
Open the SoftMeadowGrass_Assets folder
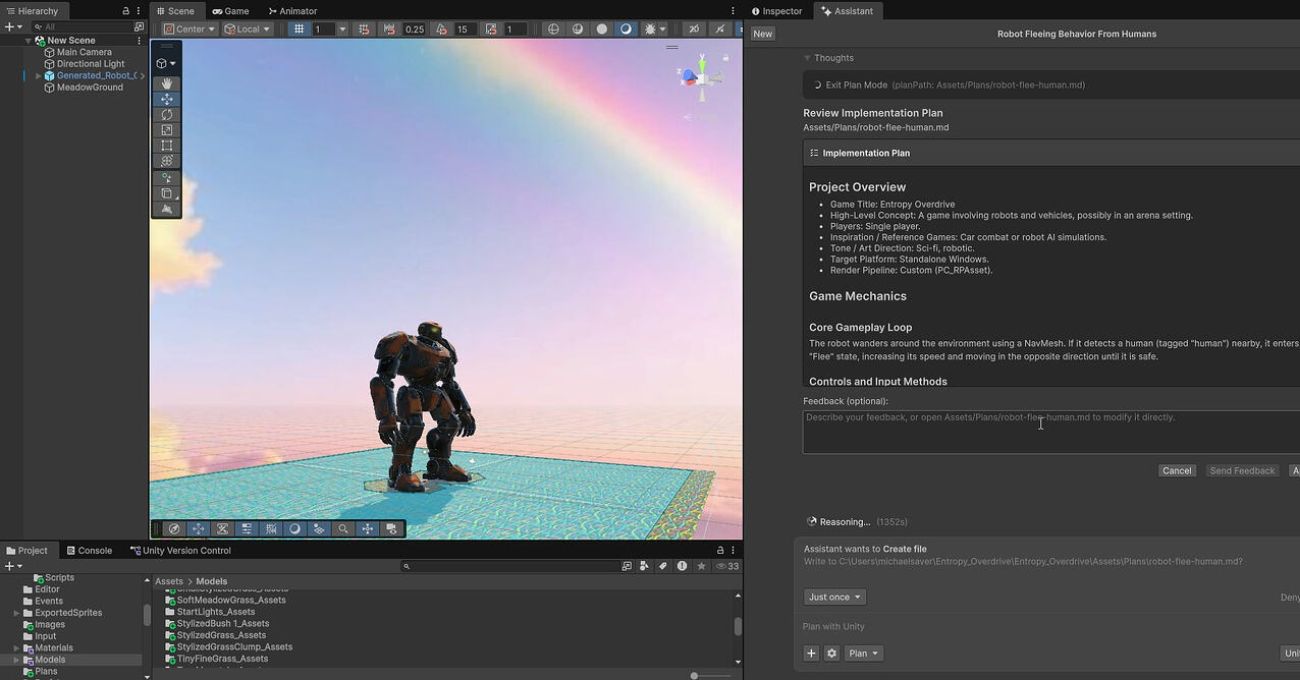tap(225, 600)
